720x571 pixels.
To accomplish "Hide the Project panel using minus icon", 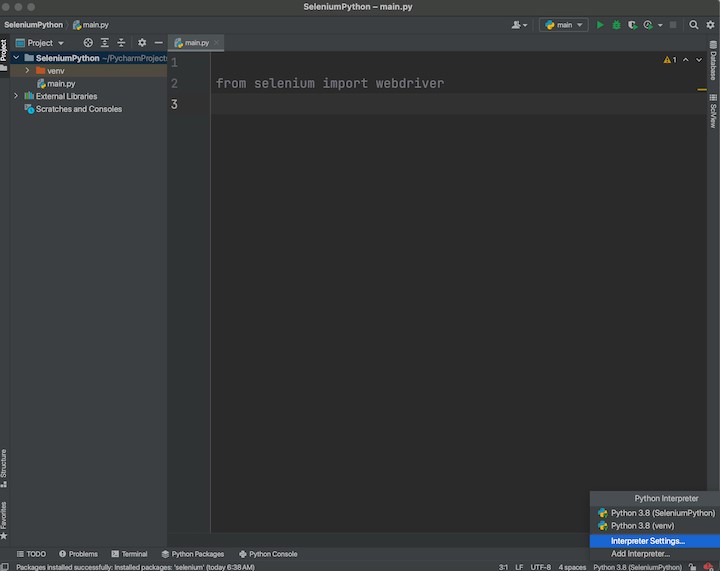I will point(158,43).
